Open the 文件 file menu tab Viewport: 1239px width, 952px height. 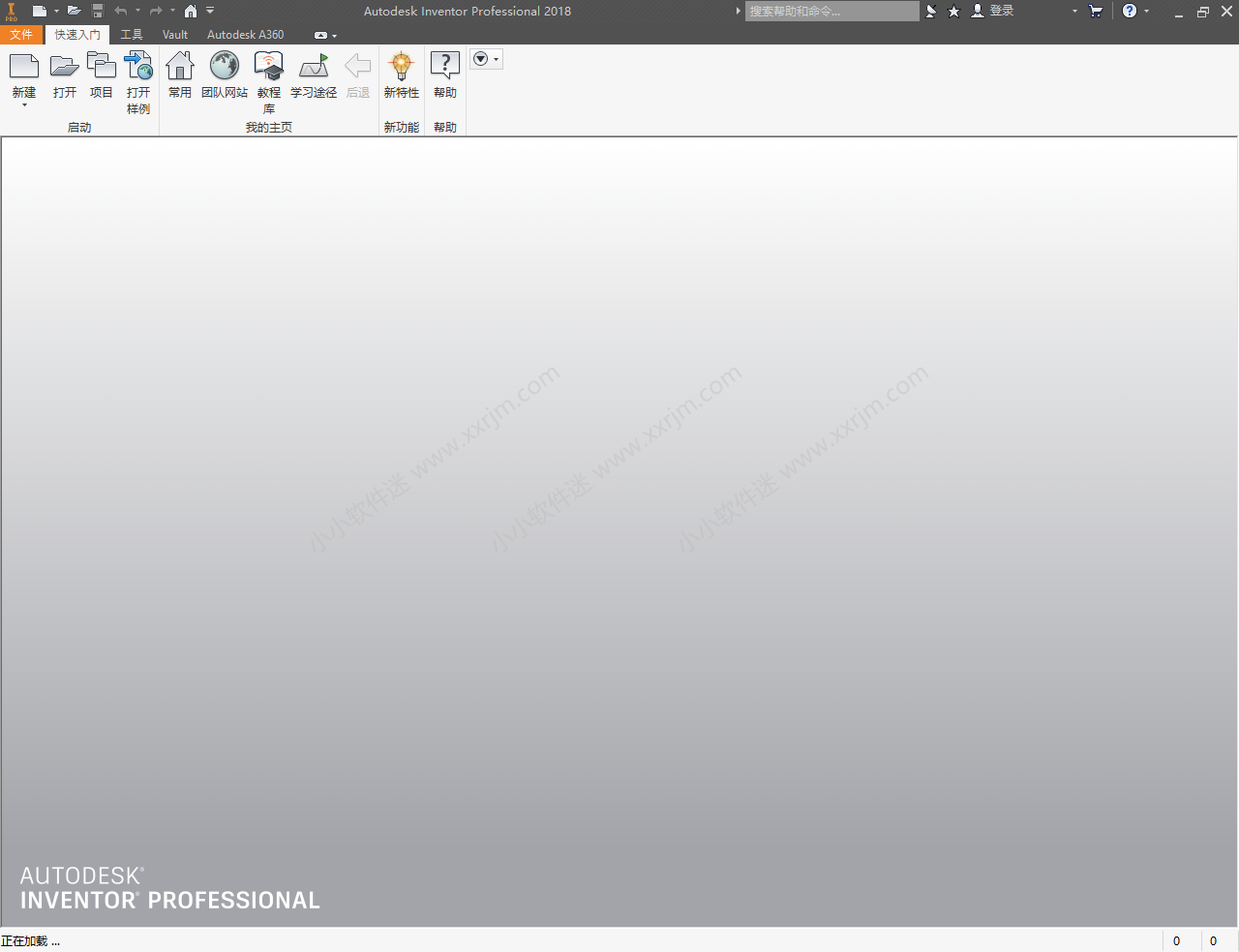point(21,35)
